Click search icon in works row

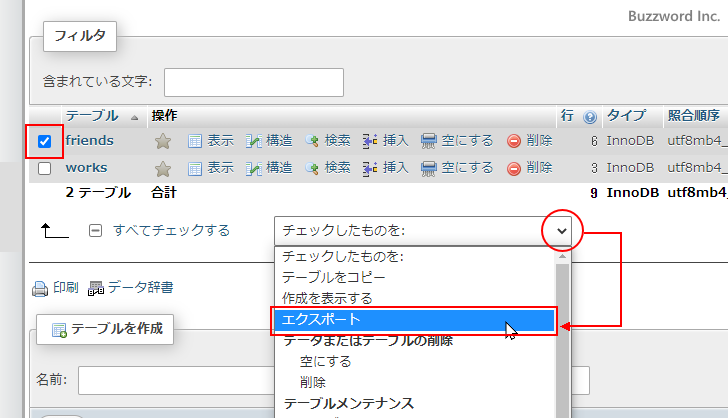(x=312, y=169)
